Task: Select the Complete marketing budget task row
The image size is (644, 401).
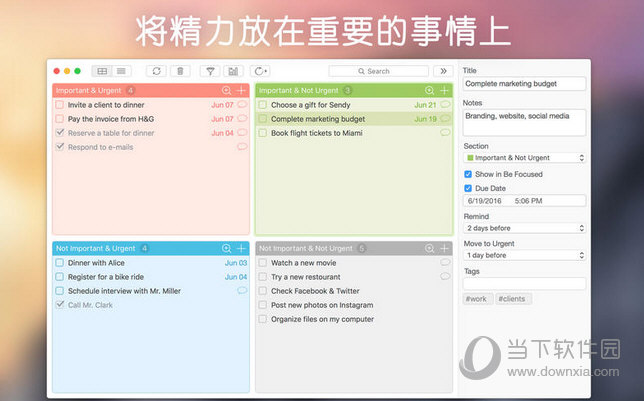Action: [354, 119]
